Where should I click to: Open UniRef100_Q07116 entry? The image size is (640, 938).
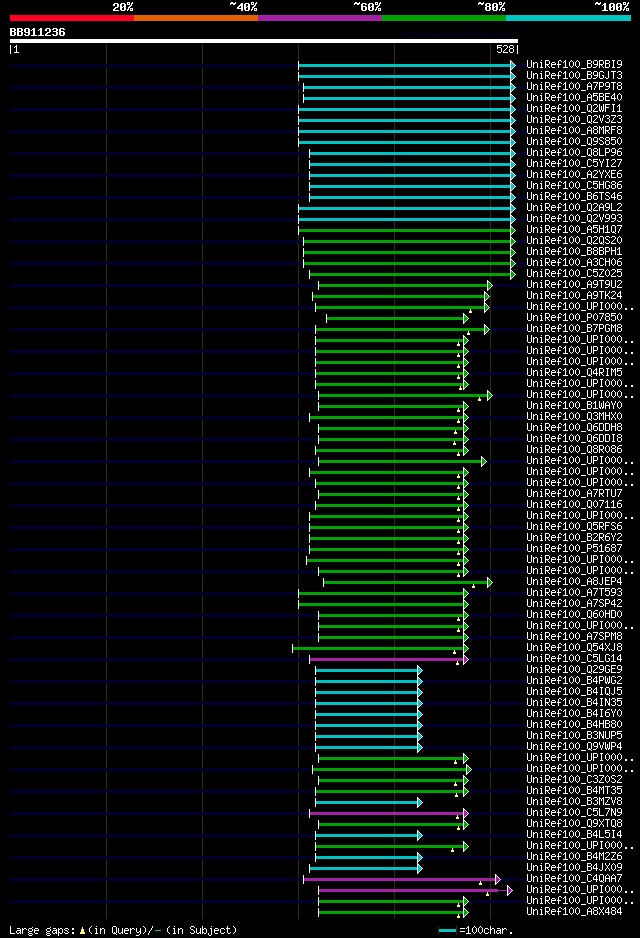click(574, 504)
